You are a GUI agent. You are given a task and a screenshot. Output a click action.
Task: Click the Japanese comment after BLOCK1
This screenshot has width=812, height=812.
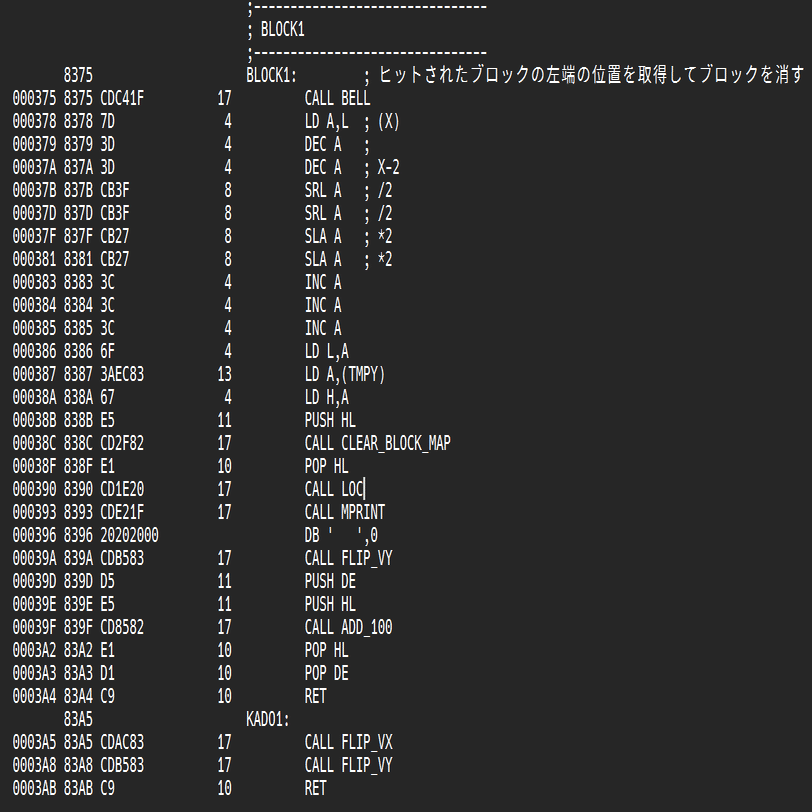coord(584,76)
